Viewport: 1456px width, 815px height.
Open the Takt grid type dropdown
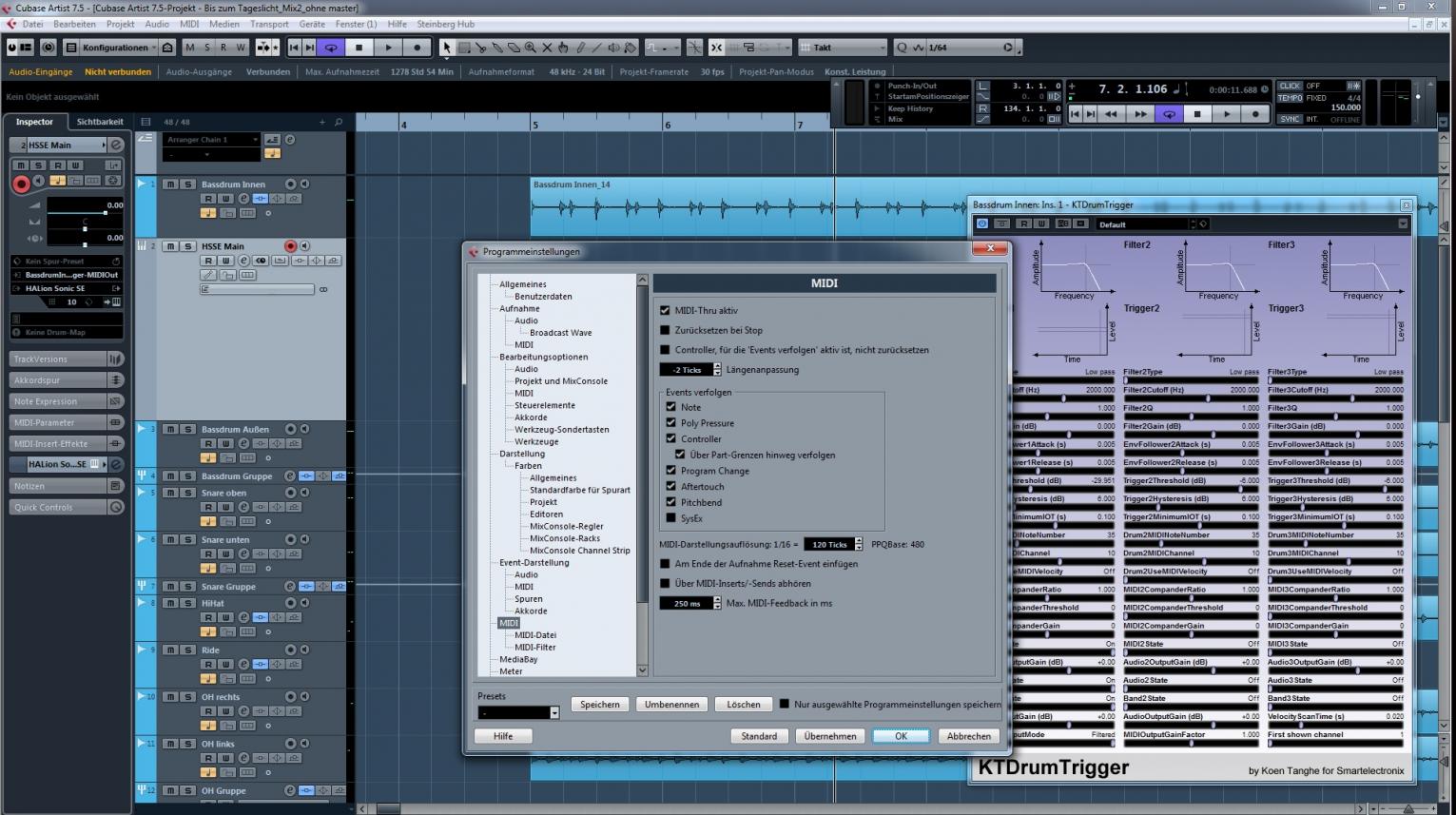pos(844,48)
